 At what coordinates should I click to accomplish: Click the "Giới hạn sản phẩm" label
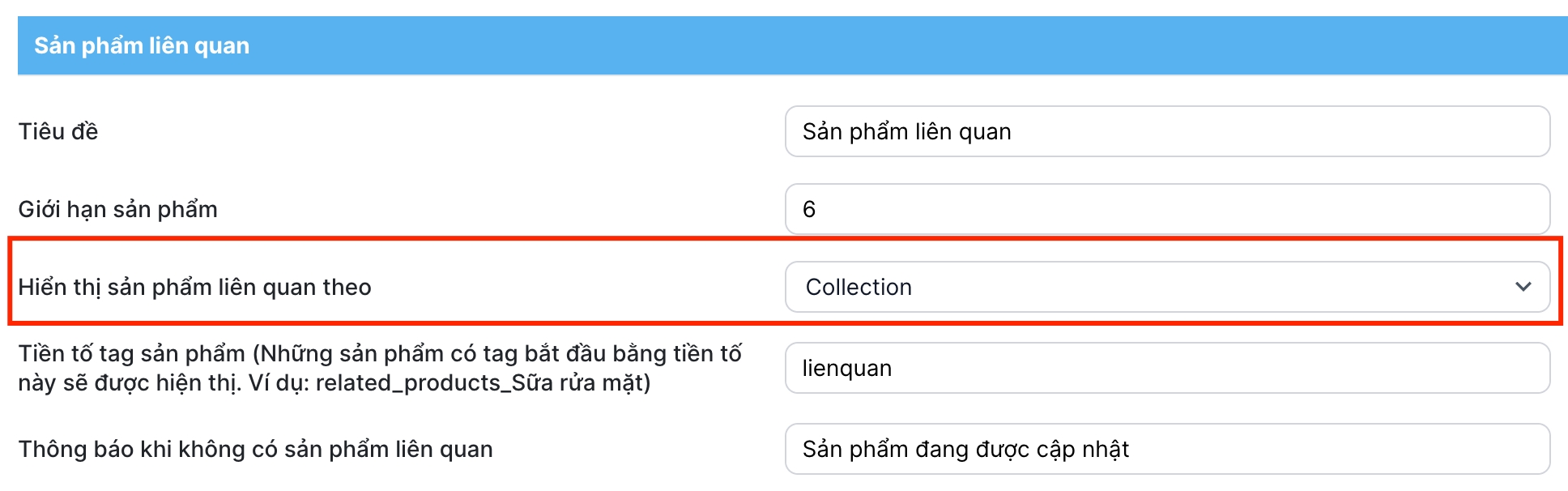point(117,209)
